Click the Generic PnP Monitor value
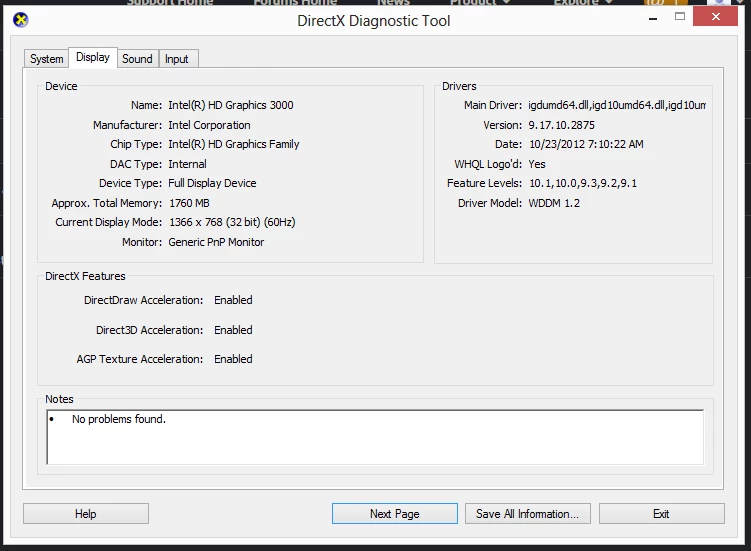The image size is (751, 551). (216, 242)
